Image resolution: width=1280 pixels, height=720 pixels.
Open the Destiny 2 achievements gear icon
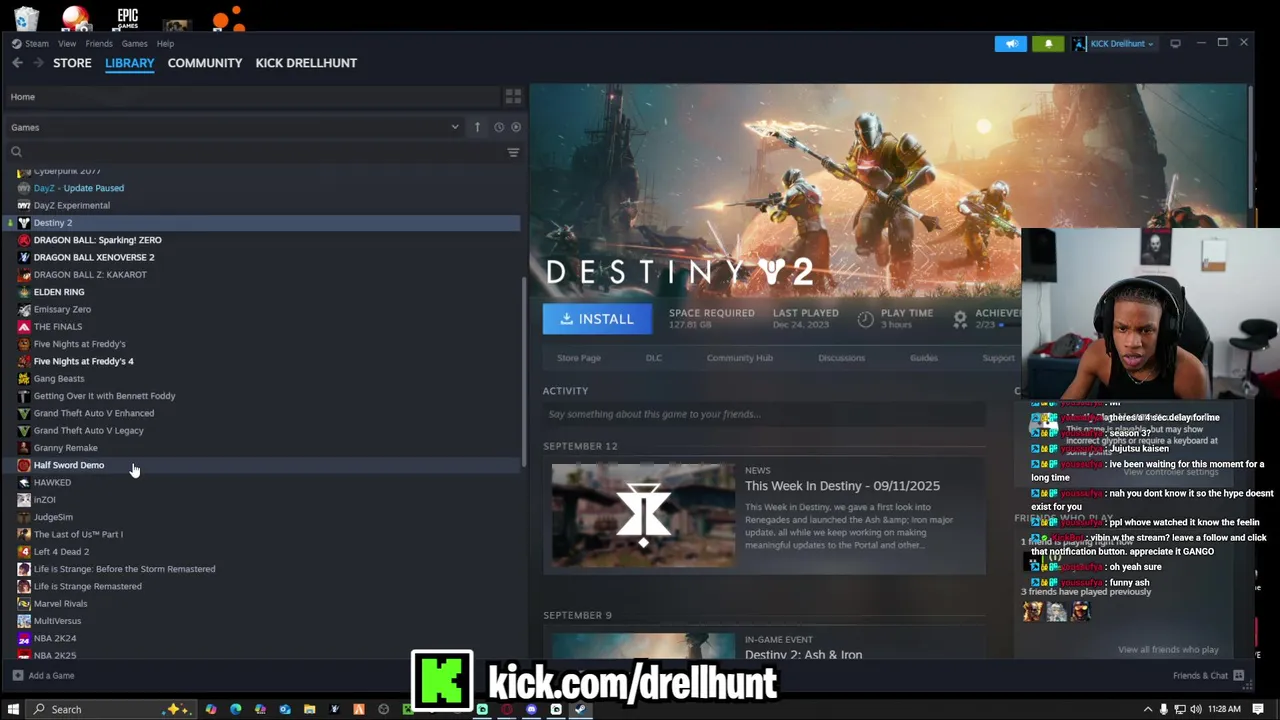point(960,318)
